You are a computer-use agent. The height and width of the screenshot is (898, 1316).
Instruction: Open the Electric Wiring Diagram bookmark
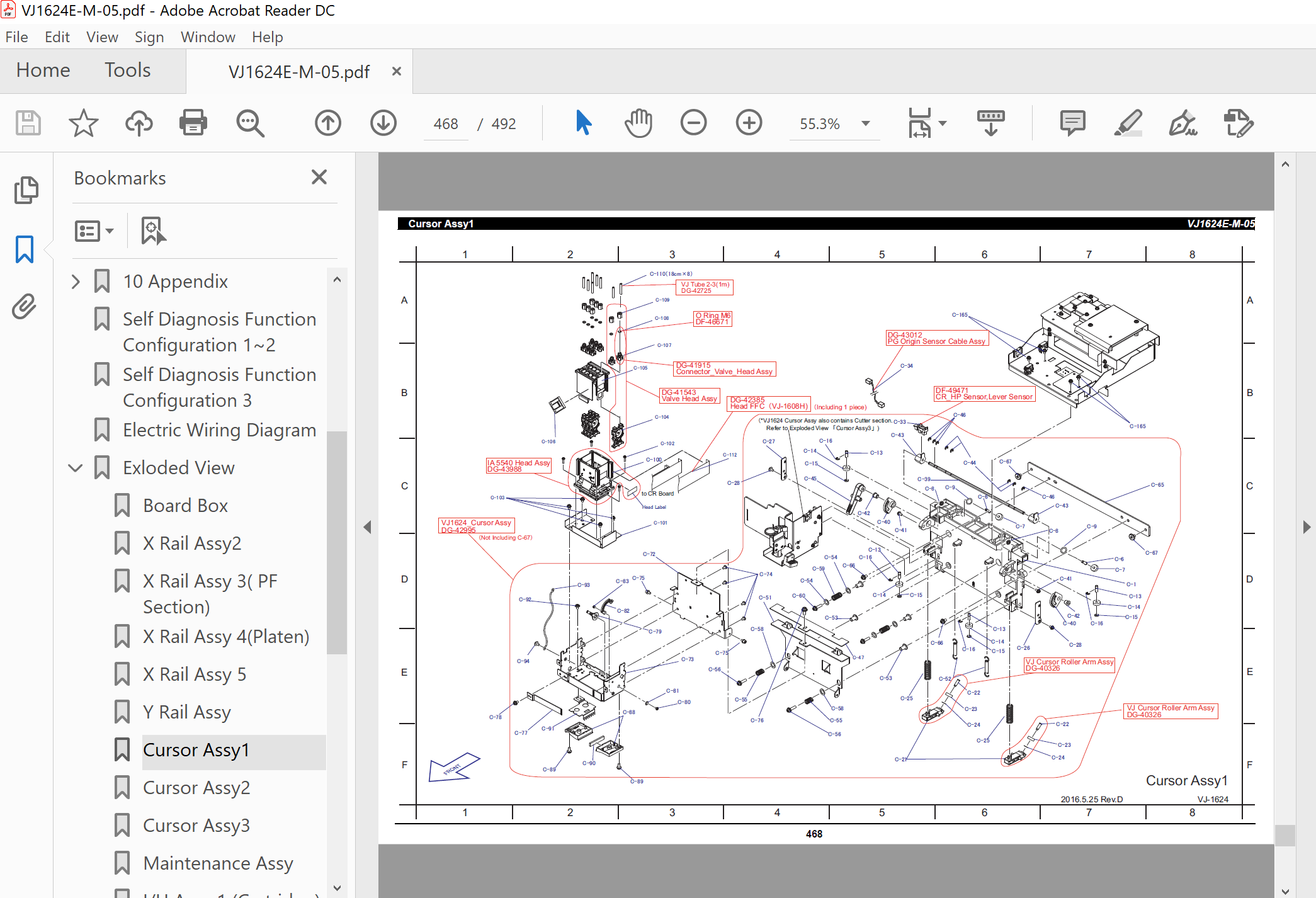(x=219, y=430)
